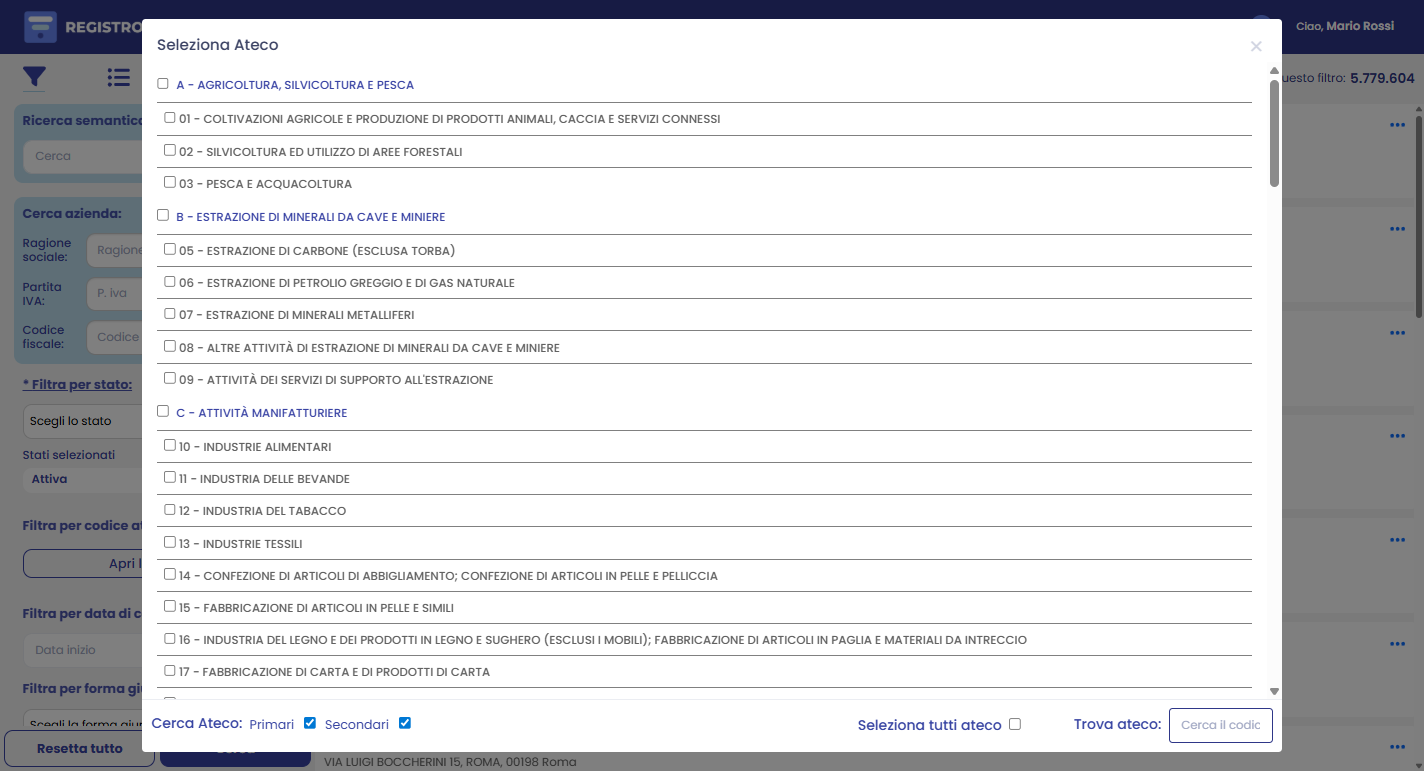Viewport: 1424px width, 771px height.
Task: Check 03 - Pesca e acquacoltura
Action: pos(170,183)
